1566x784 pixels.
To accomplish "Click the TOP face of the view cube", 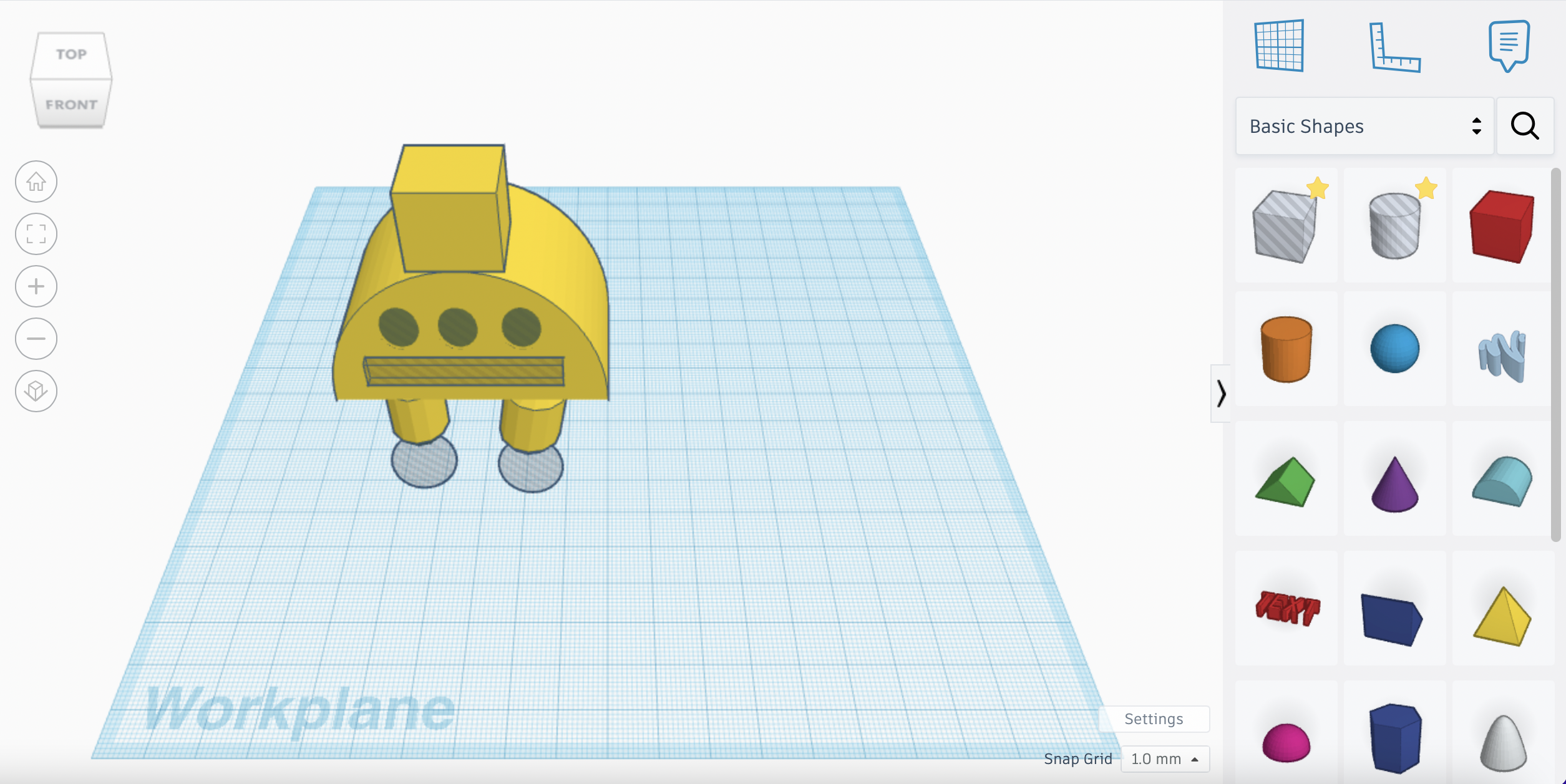I will click(x=71, y=55).
